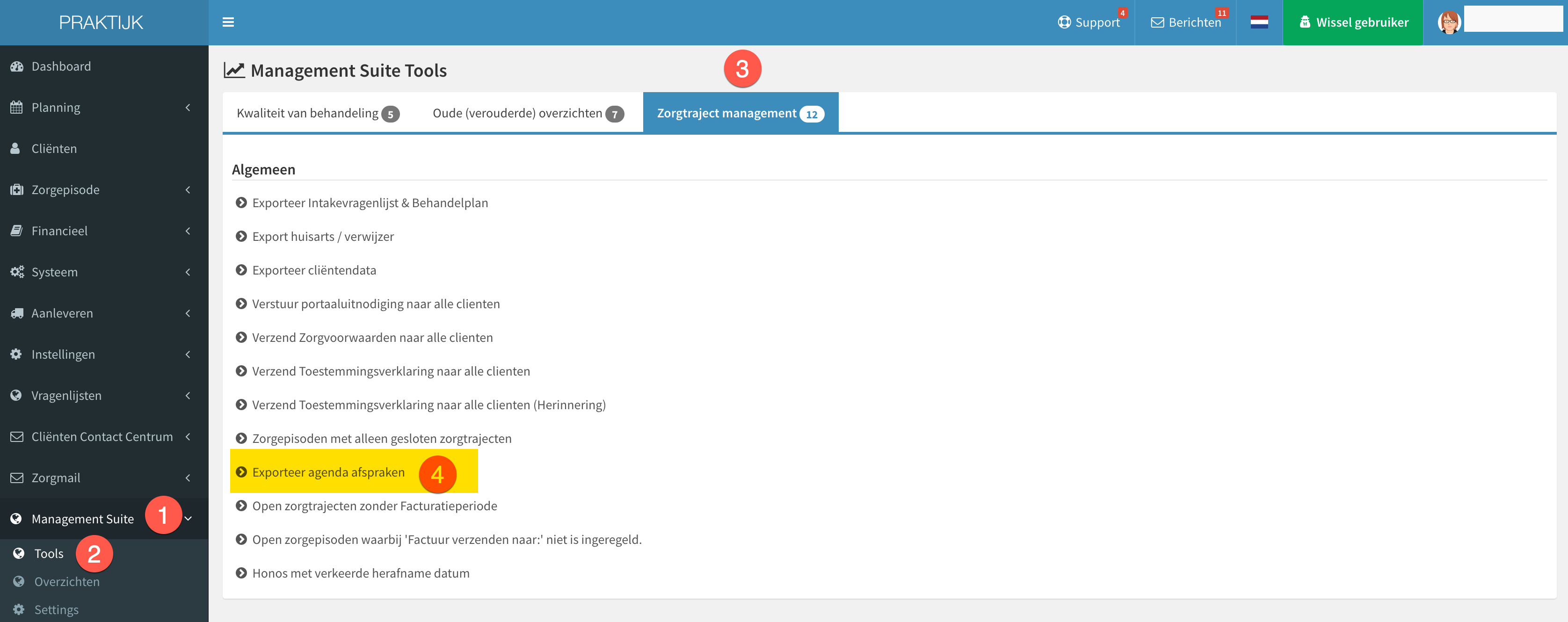Click the Cliënten menu label
This screenshot has height=622, width=1568.
[x=54, y=149]
